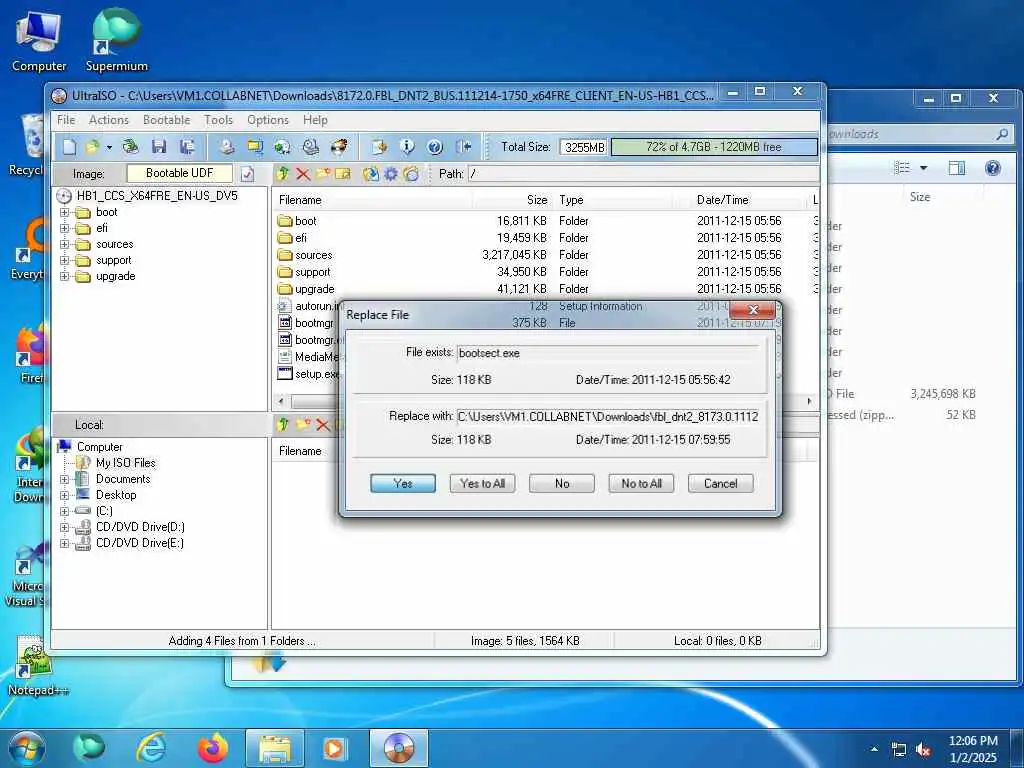Open the Options menu
Viewport: 1024px width, 768px height.
(268, 120)
